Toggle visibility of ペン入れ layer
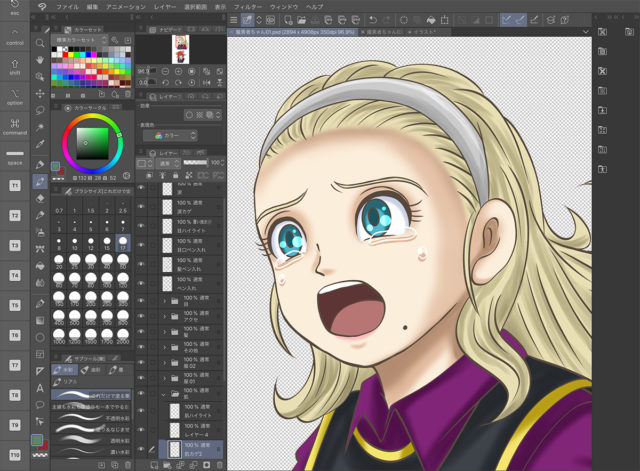Screen dimensions: 640x471 pos(141,283)
